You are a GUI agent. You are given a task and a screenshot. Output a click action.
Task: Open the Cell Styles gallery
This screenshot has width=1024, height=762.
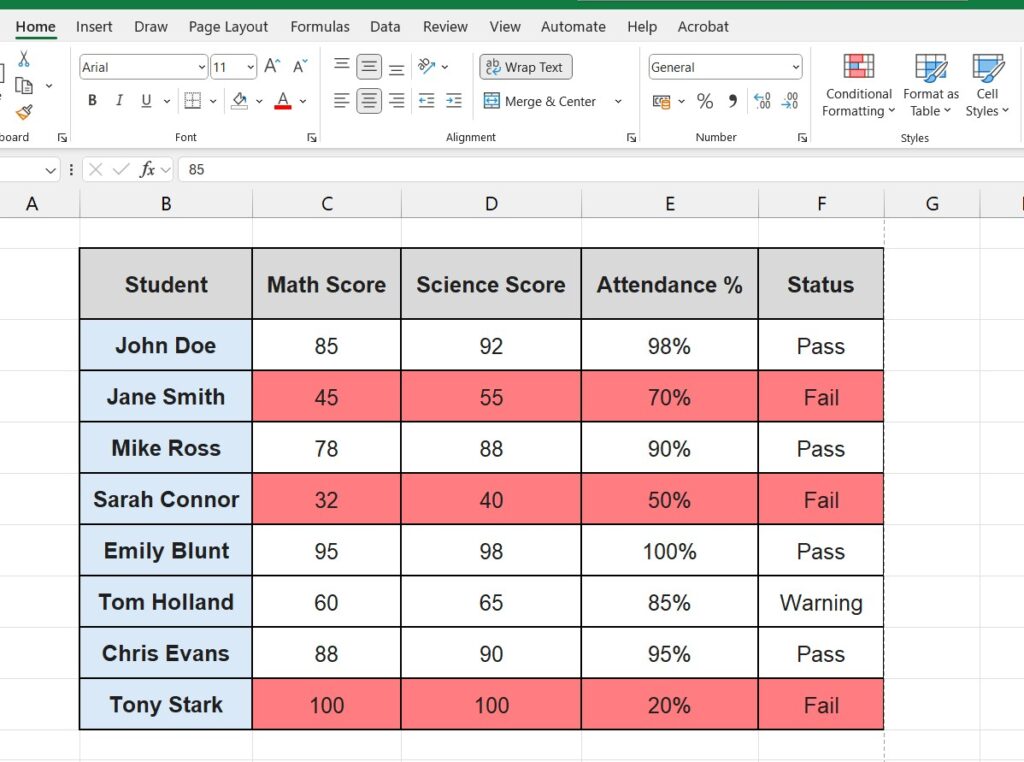tap(987, 85)
